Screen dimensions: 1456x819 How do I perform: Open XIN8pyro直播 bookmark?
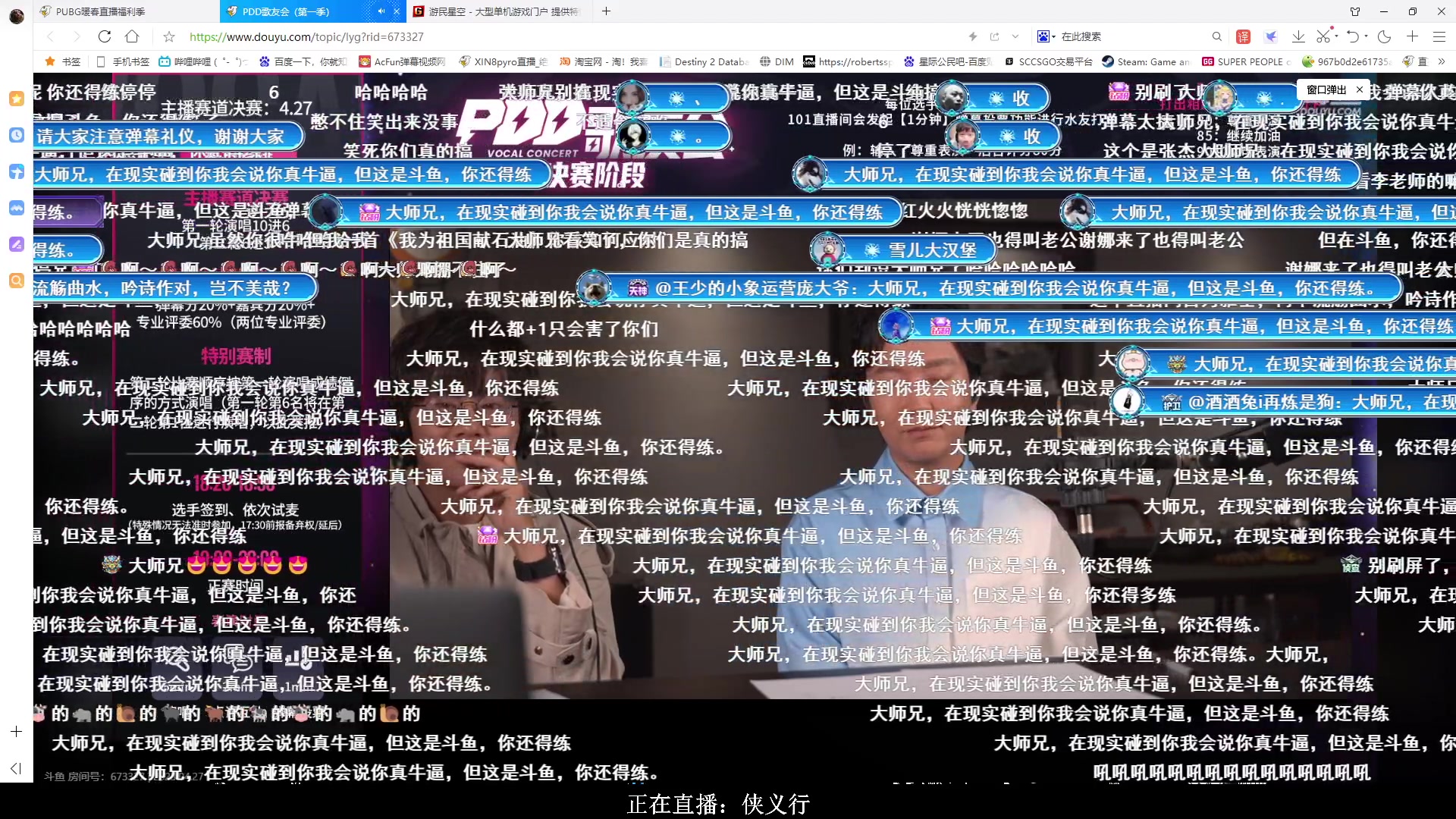click(x=503, y=61)
